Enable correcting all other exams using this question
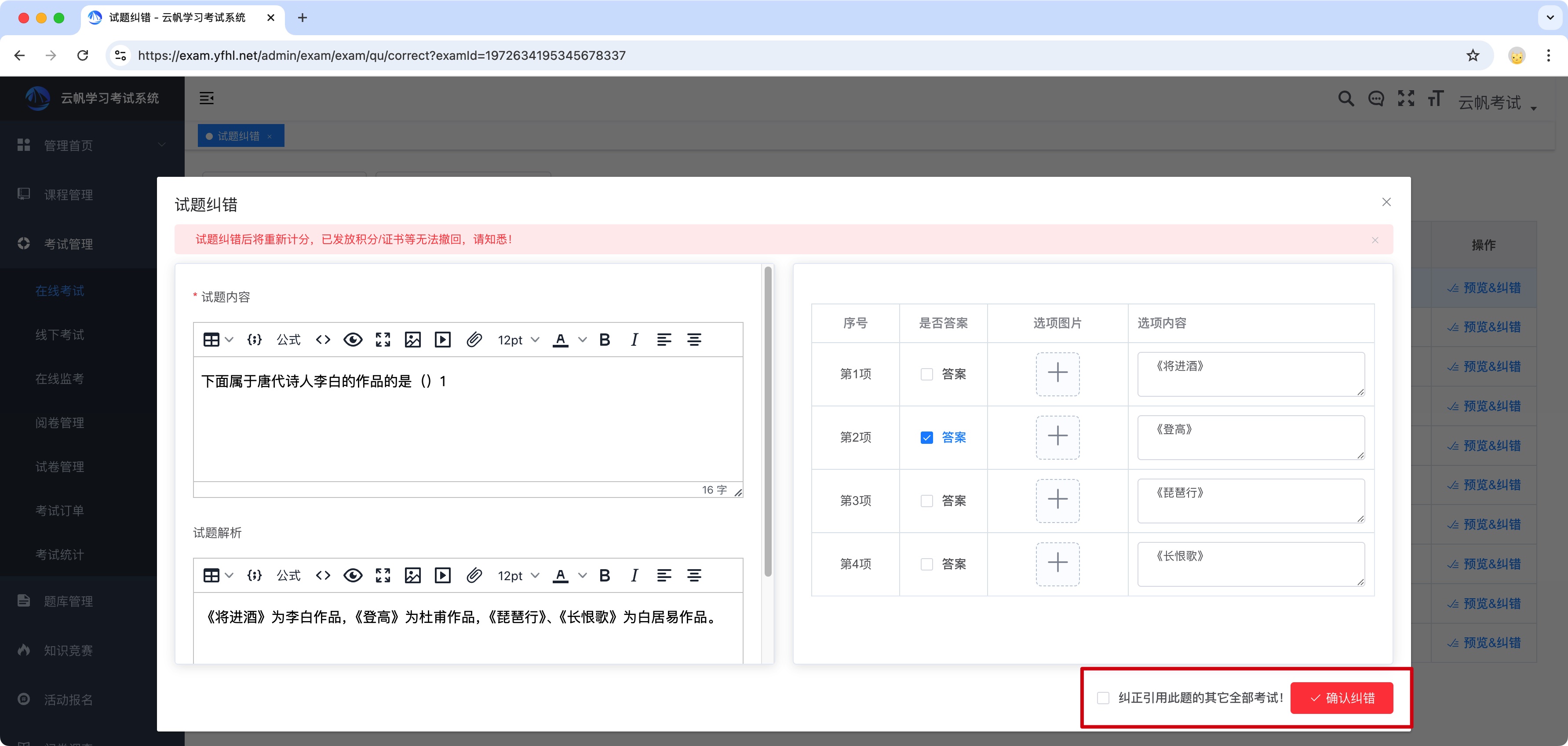This screenshot has height=746, width=1568. 1103,698
